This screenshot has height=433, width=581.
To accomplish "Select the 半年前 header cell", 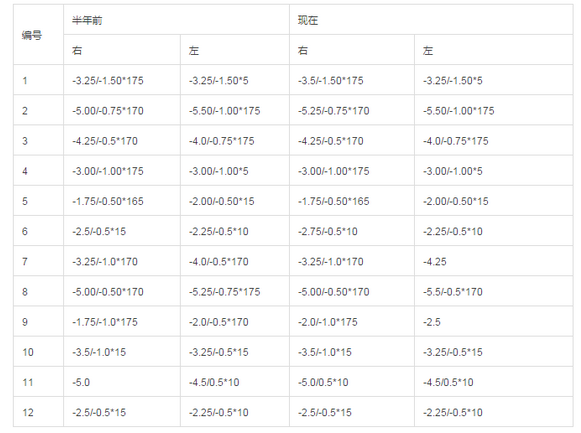I will pos(176,20).
